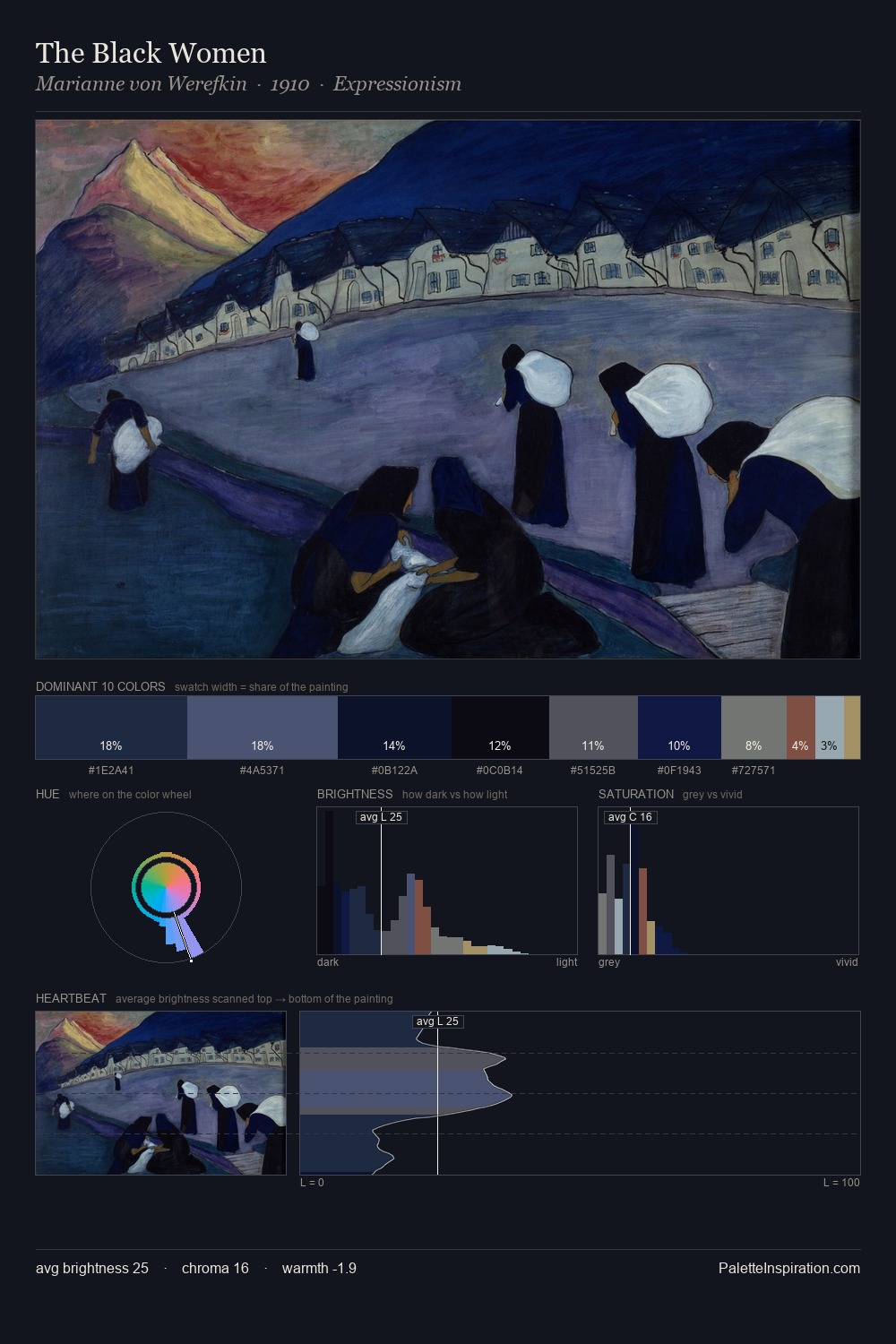Pick the #0B122A swatch labeled 14%
The width and height of the screenshot is (896, 1344).
(x=394, y=728)
